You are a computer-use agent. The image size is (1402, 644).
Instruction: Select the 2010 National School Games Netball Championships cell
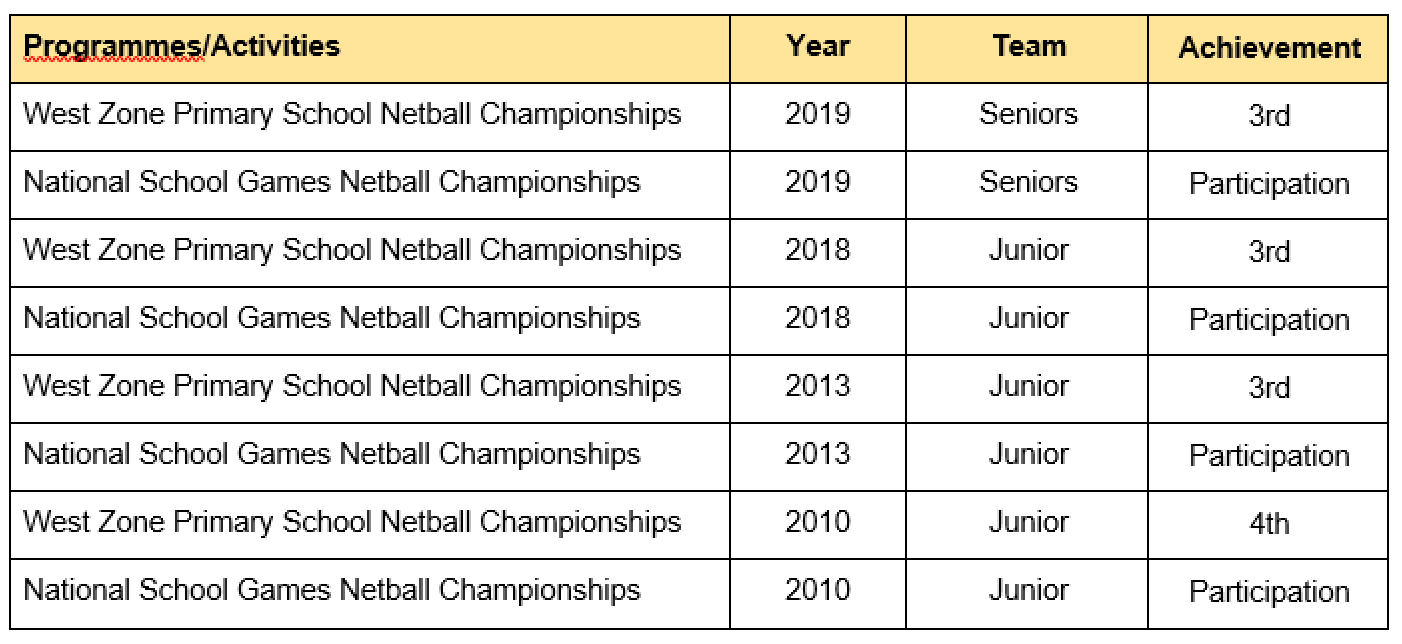[x=370, y=594]
